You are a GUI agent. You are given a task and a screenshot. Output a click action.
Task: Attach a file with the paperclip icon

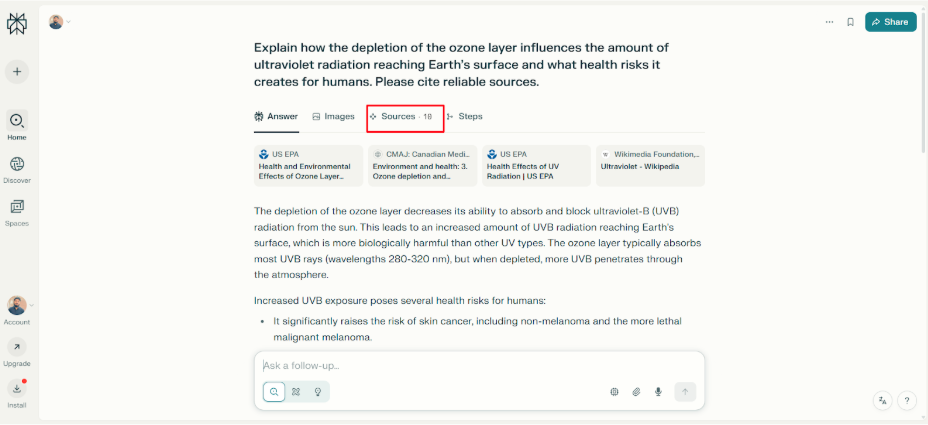click(x=636, y=392)
